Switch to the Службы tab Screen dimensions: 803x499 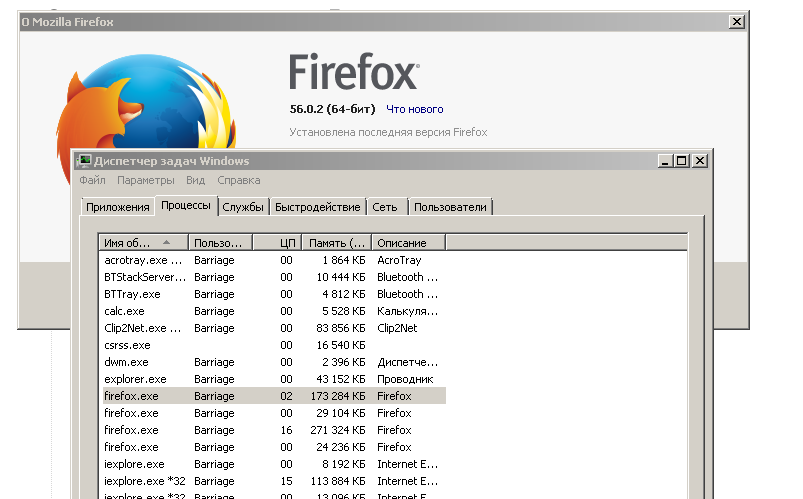pos(243,207)
